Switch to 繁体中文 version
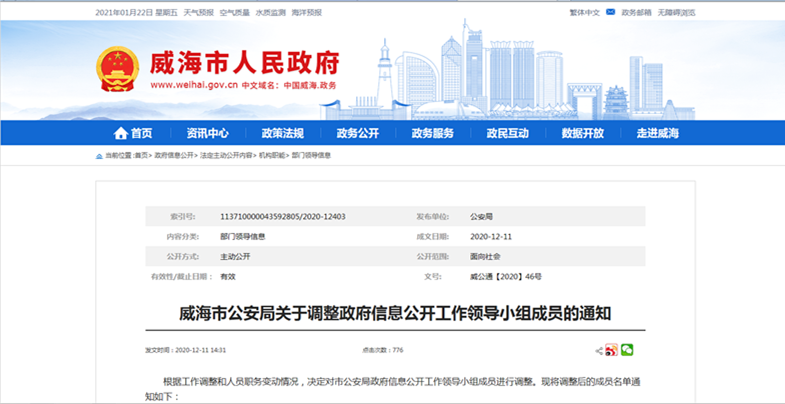This screenshot has height=404, width=785. [x=584, y=12]
